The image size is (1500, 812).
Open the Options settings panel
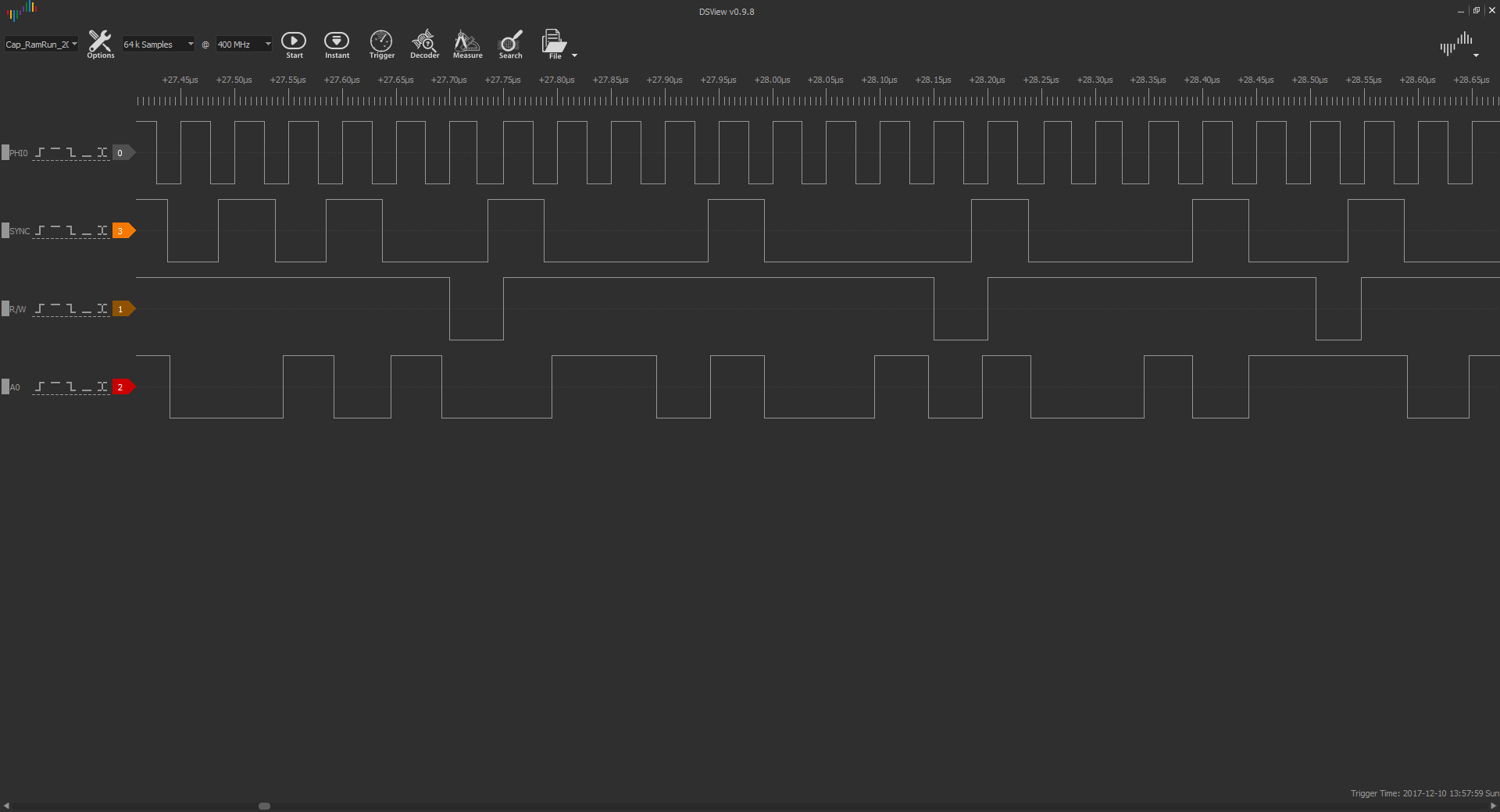(100, 44)
